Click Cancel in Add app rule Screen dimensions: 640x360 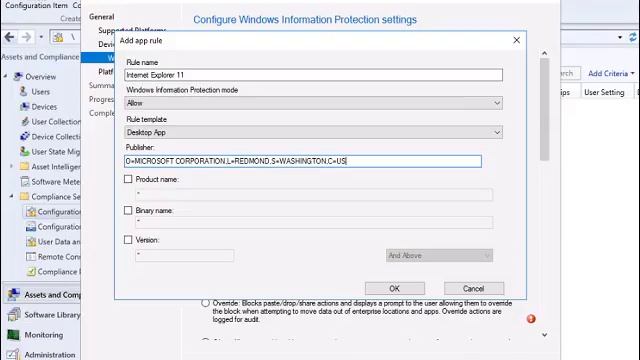pos(474,289)
